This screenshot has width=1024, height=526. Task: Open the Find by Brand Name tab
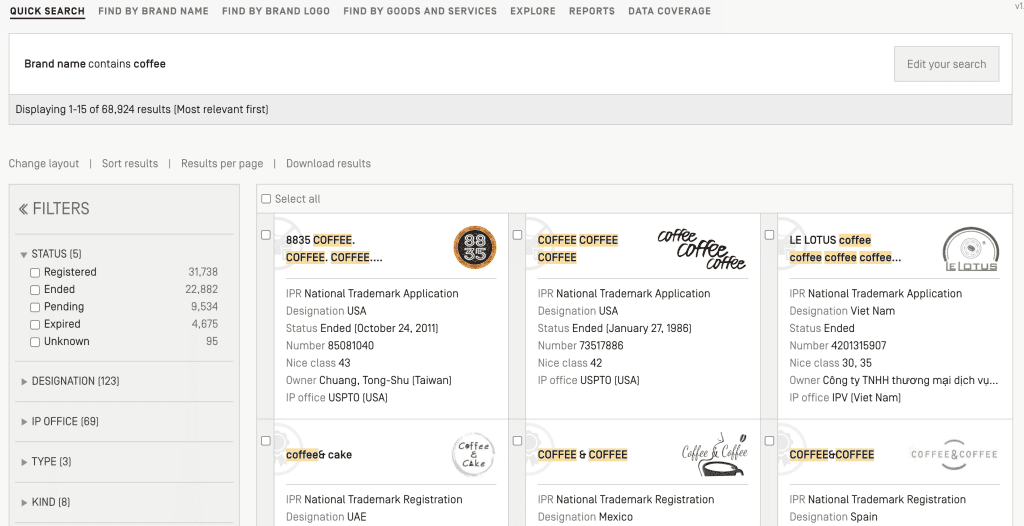coord(153,11)
